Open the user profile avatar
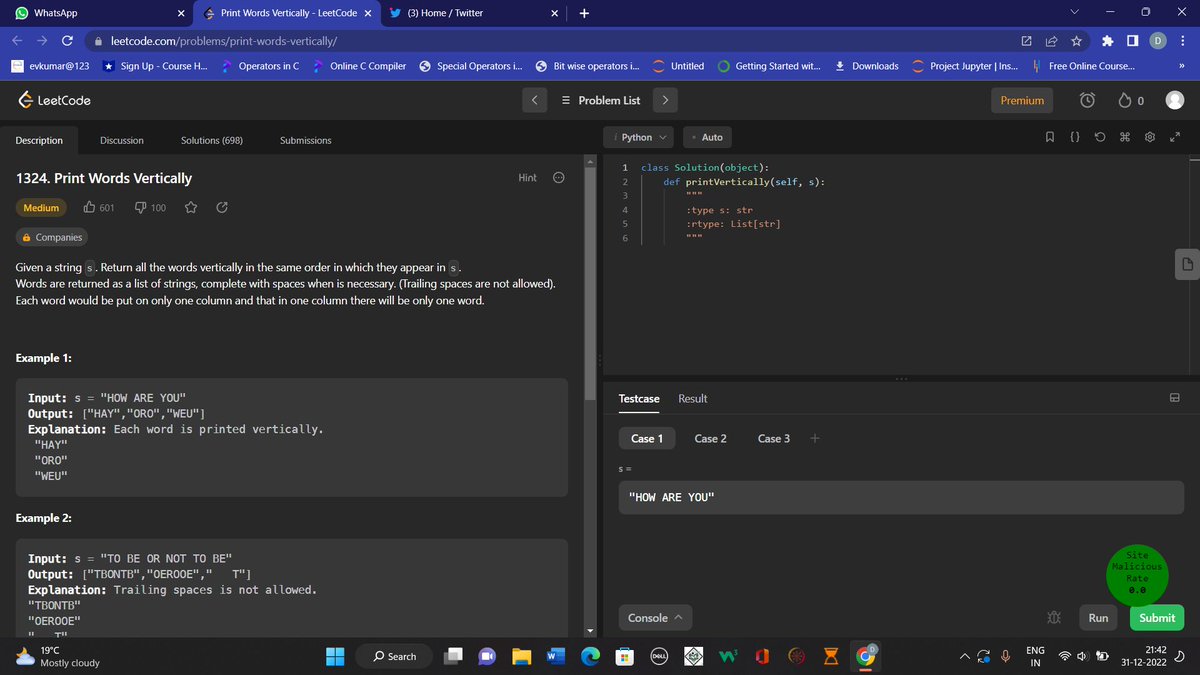Screen dimensions: 1200x675 pos(1175,100)
